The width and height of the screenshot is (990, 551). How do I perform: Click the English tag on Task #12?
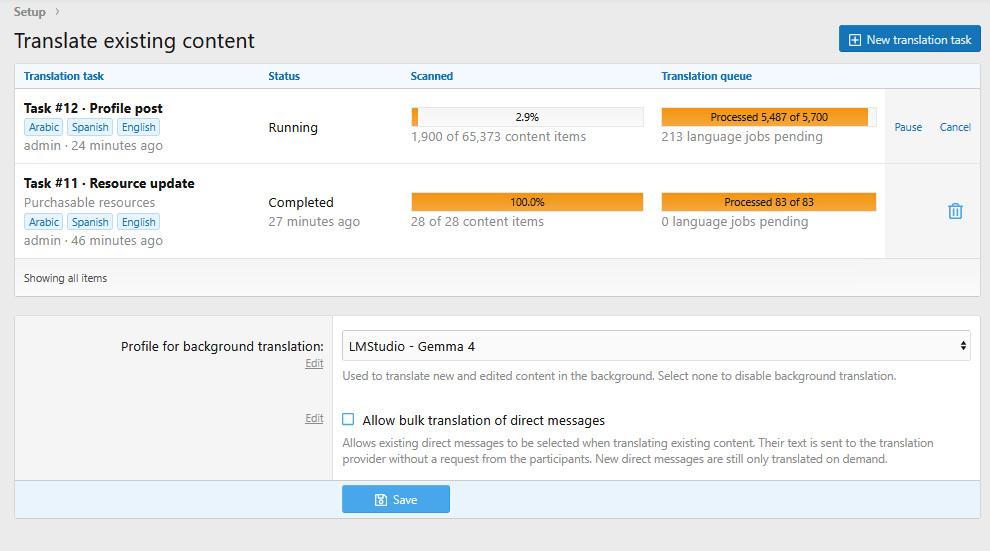pyautogui.click(x=138, y=127)
